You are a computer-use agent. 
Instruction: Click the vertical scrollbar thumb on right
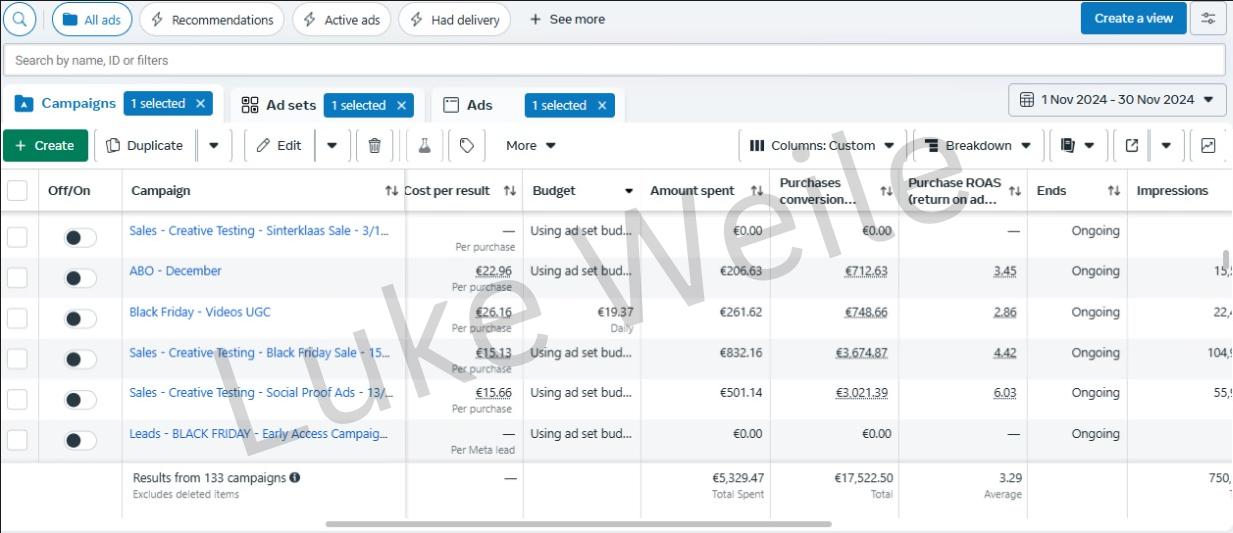pyautogui.click(x=1226, y=262)
